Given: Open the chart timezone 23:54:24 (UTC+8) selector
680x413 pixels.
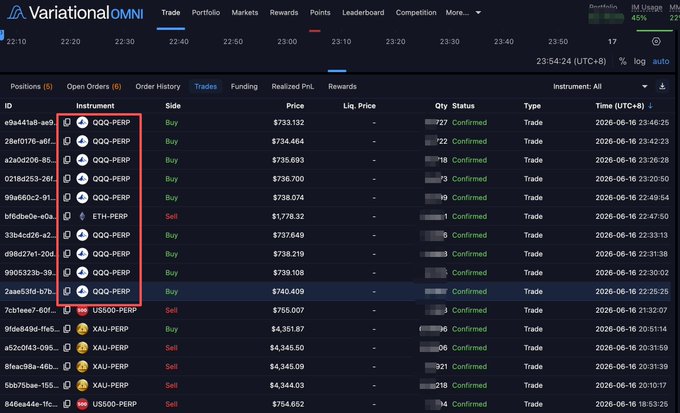Looking at the screenshot, I should point(571,61).
